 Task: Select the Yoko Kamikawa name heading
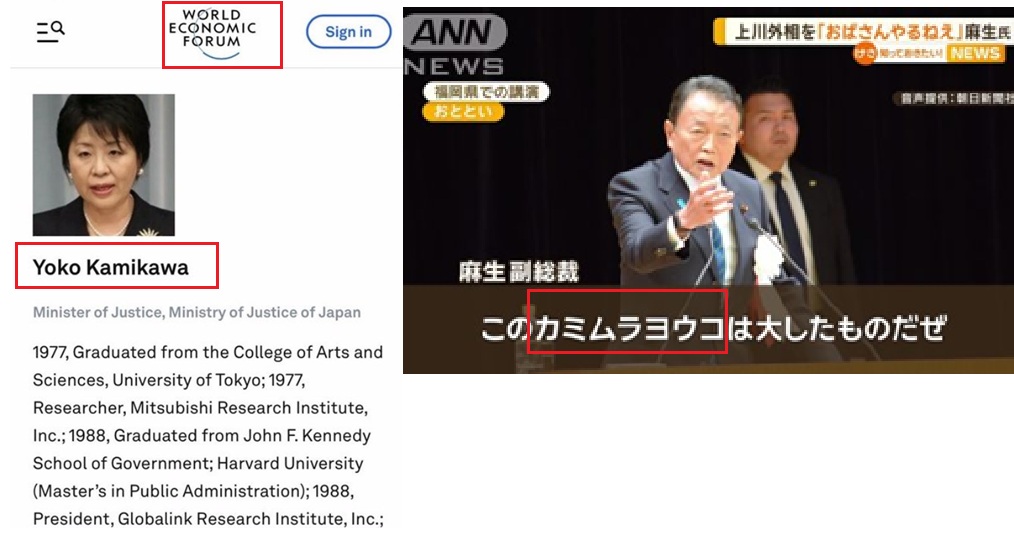pyautogui.click(x=110, y=267)
